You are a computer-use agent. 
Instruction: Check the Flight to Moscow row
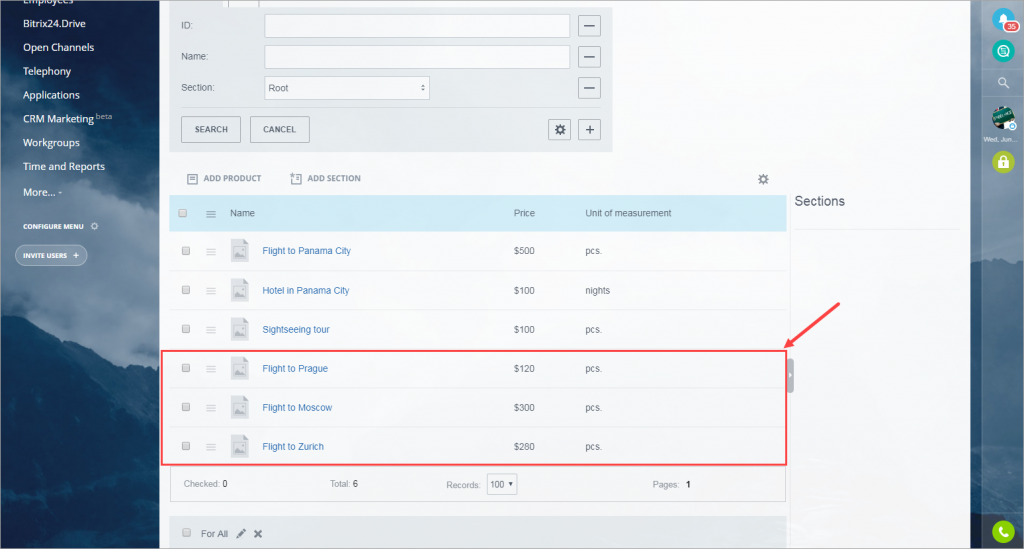[186, 407]
